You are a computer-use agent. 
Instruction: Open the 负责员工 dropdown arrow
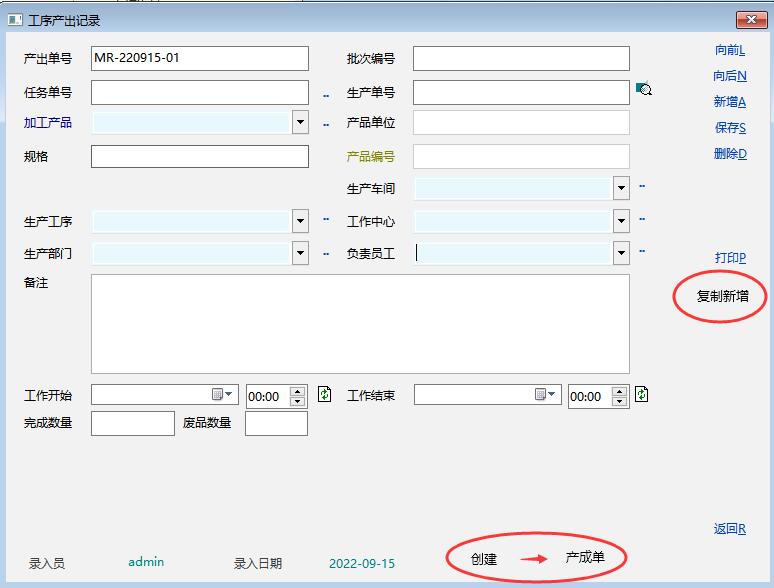pos(621,253)
